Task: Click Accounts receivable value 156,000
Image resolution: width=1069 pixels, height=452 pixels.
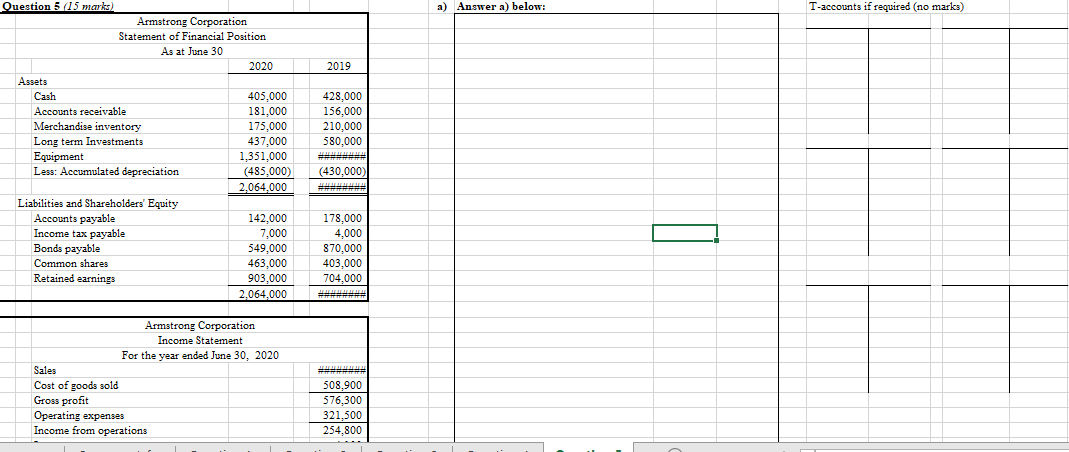Action: (x=344, y=112)
